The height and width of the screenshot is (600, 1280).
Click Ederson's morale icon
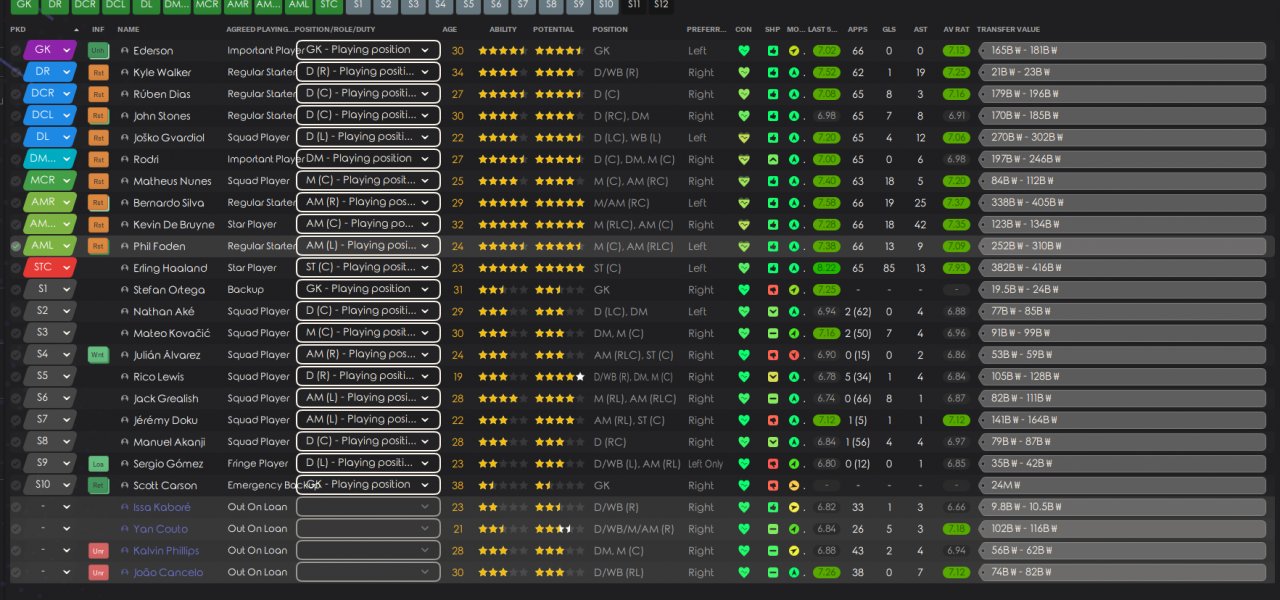click(794, 51)
